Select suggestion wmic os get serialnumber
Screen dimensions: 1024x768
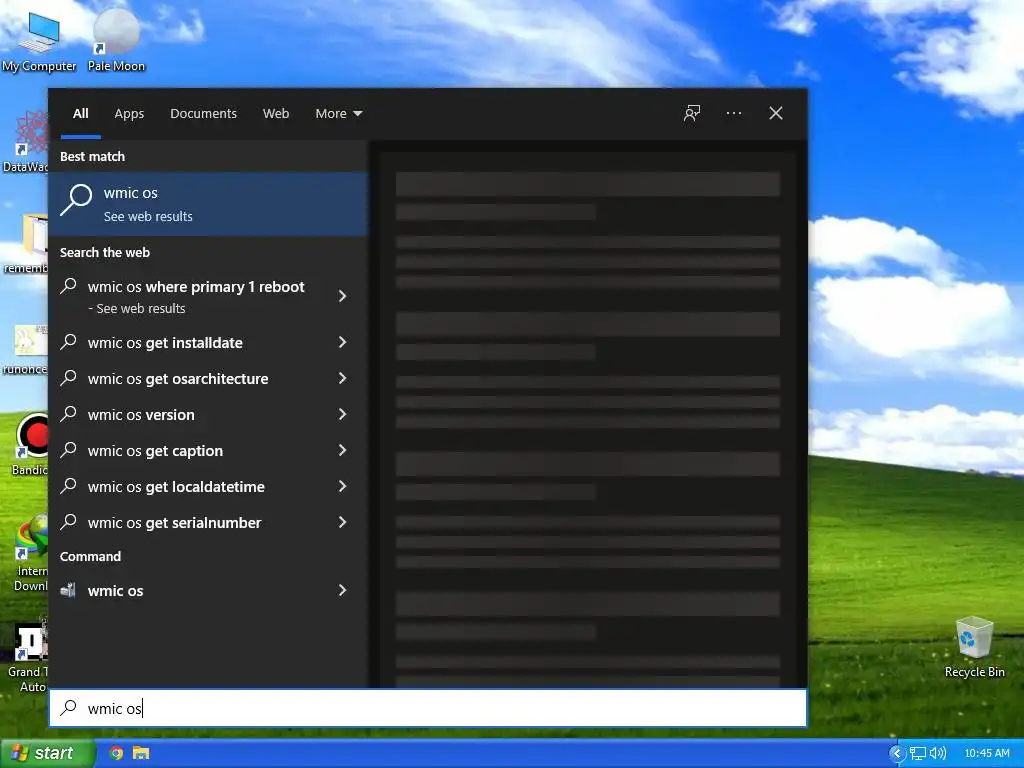(209, 522)
